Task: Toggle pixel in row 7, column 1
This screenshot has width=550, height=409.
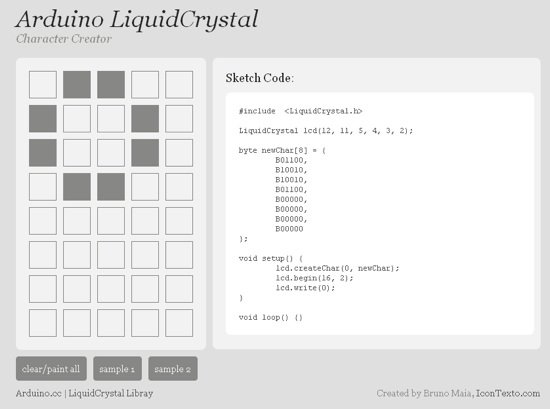Action: [x=43, y=289]
